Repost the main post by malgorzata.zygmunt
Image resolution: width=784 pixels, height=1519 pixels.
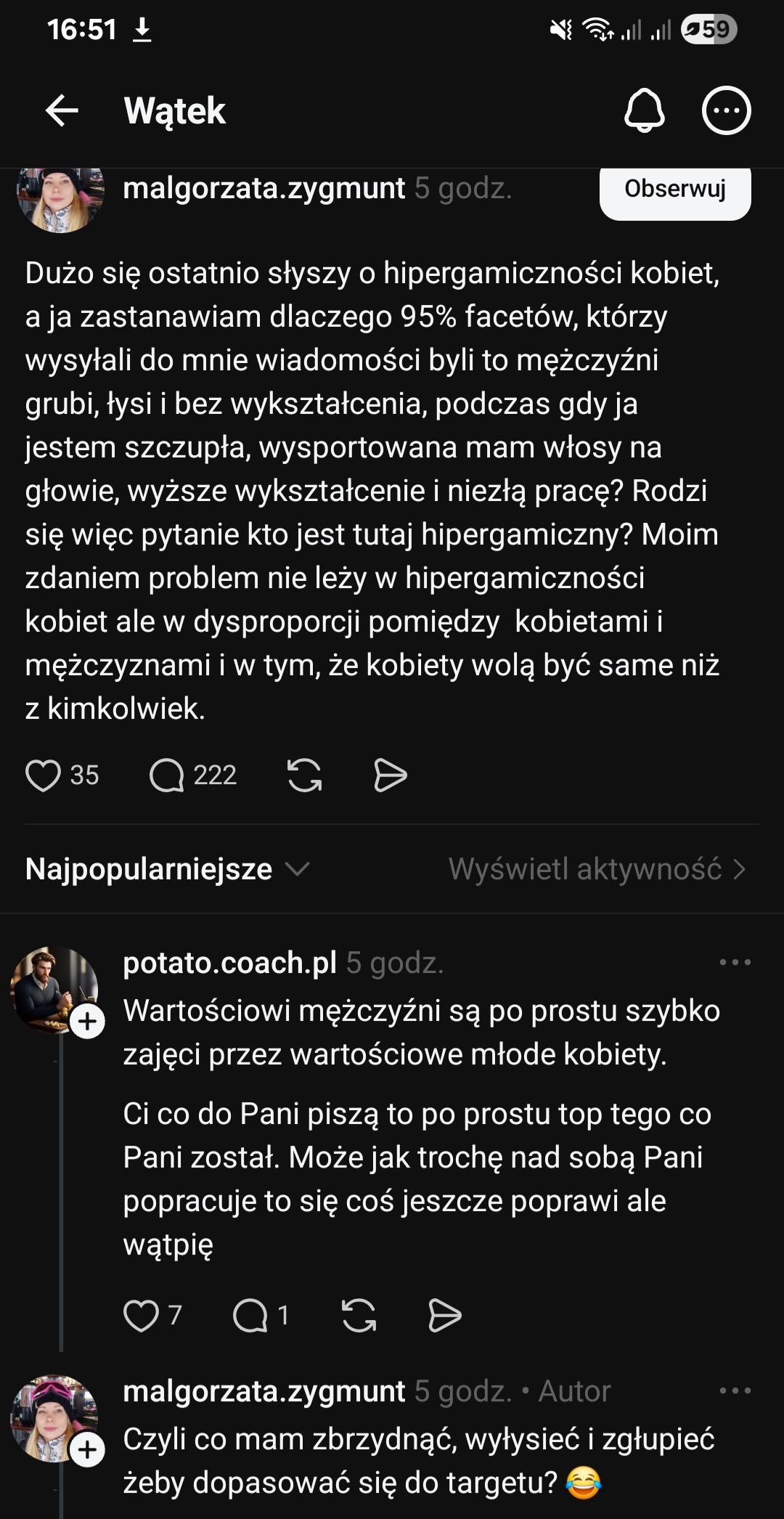(x=304, y=775)
